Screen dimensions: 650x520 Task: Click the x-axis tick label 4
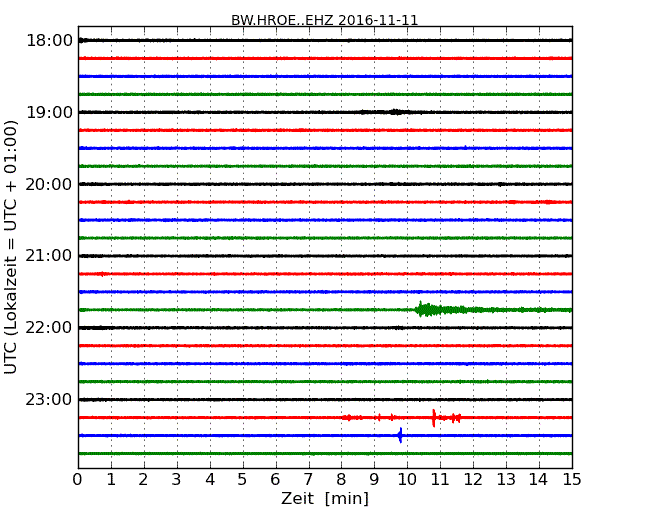pyautogui.click(x=210, y=479)
